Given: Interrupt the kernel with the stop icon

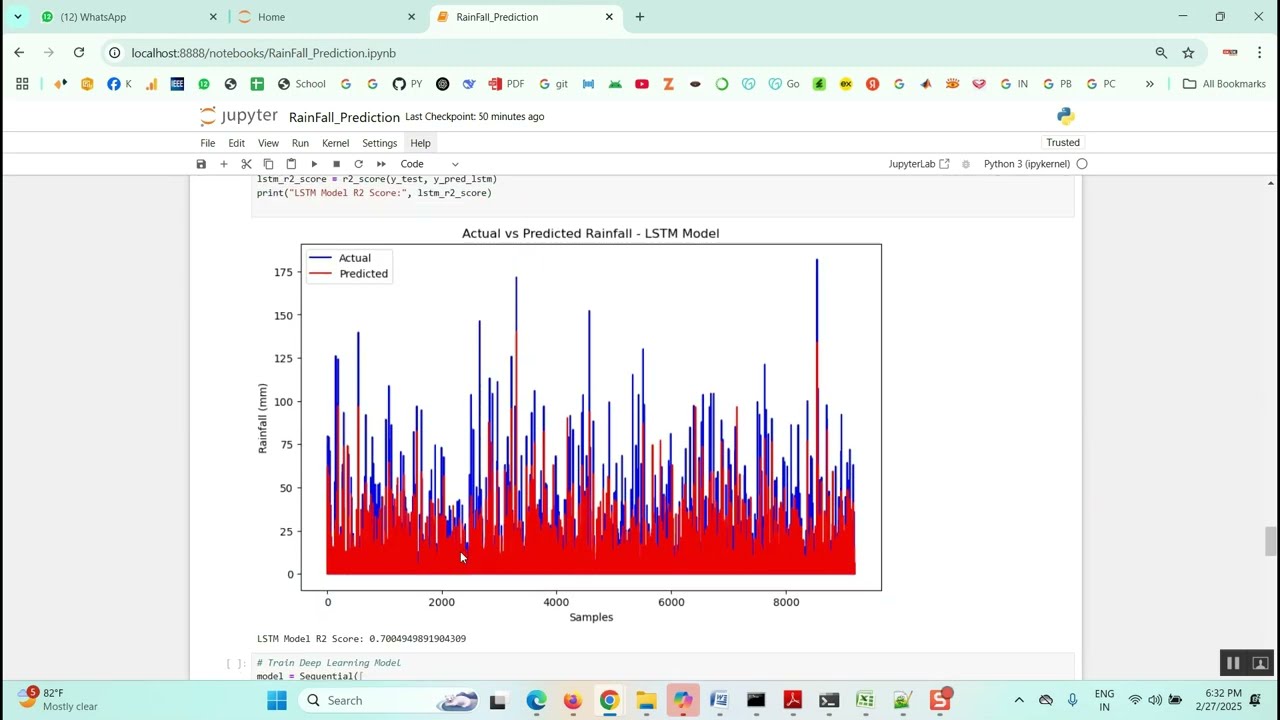Looking at the screenshot, I should point(336,164).
